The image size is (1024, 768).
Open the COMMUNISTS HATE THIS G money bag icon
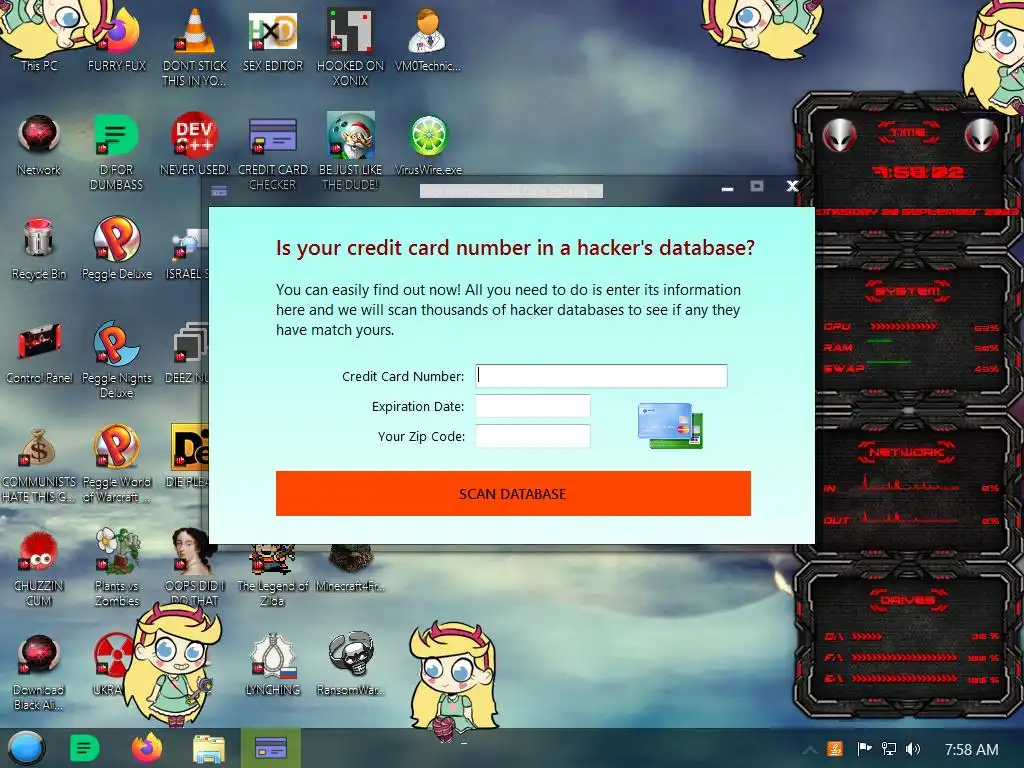click(x=39, y=464)
